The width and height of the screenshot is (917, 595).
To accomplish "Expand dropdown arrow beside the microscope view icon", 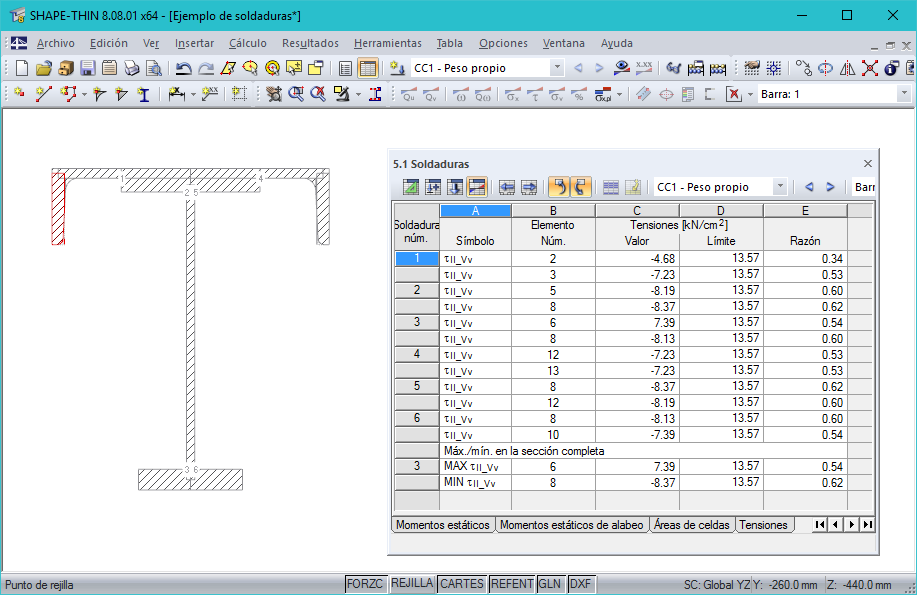I will tap(358, 94).
